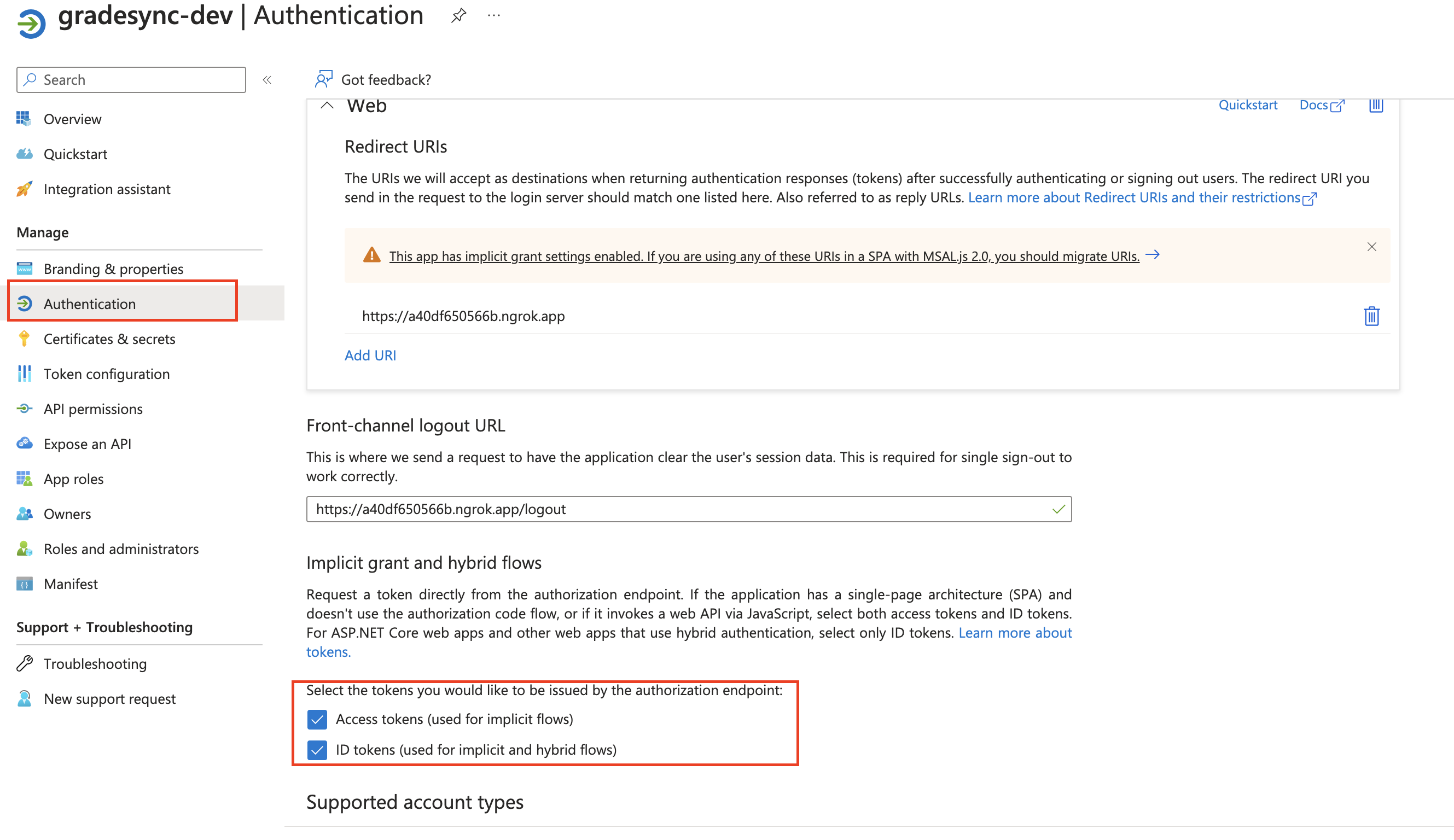Click the warning arrow to migrate URIs
Image resolution: width=1454 pixels, height=840 pixels.
pos(1152,255)
